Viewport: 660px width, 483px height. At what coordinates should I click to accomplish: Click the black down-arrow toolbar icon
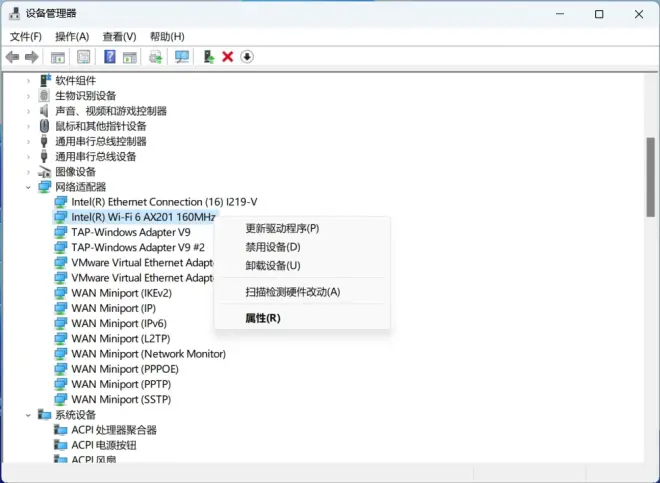[247, 57]
